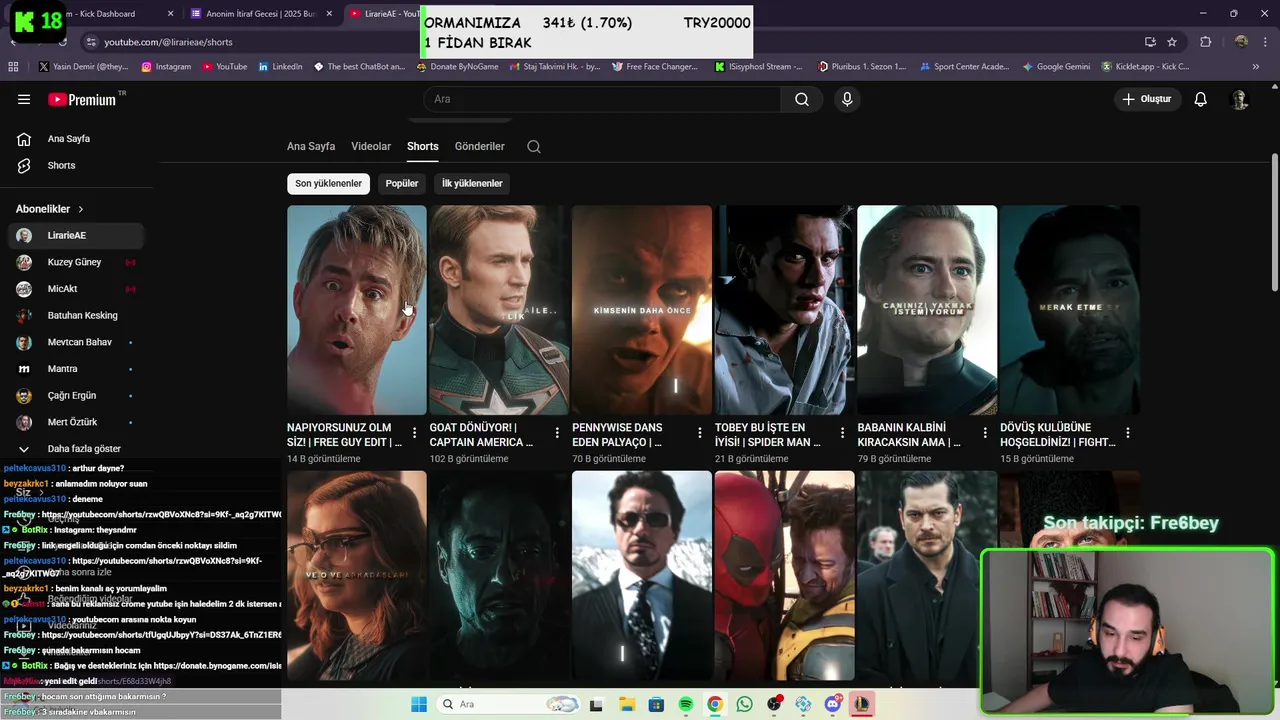This screenshot has height=720, width=1280.
Task: Open the YouTube guide hamburger menu
Action: click(24, 99)
